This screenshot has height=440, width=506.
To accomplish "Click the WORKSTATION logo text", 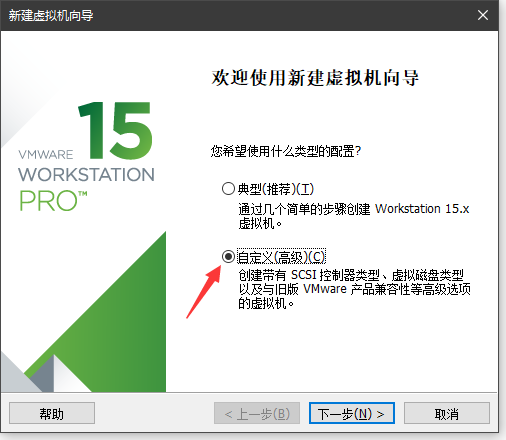I will pyautogui.click(x=86, y=174).
